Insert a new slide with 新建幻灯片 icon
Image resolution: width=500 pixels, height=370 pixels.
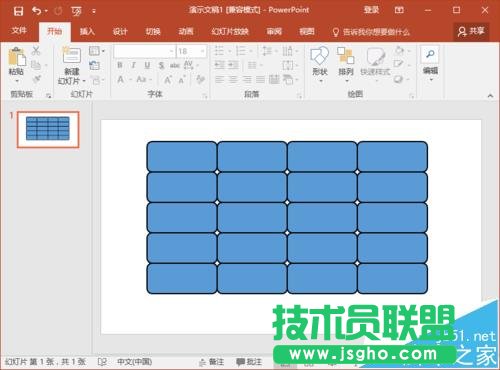pyautogui.click(x=72, y=56)
